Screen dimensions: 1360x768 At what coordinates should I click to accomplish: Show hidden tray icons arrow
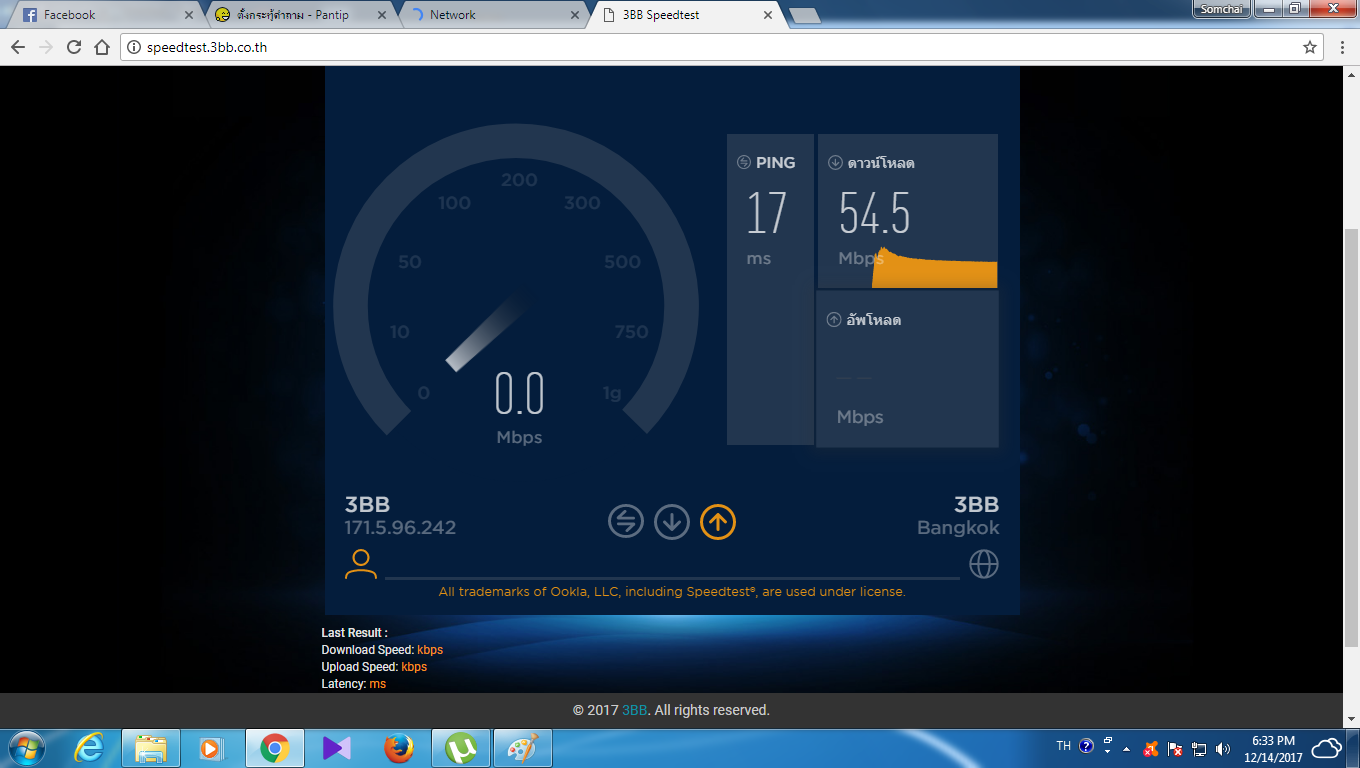coord(1127,748)
